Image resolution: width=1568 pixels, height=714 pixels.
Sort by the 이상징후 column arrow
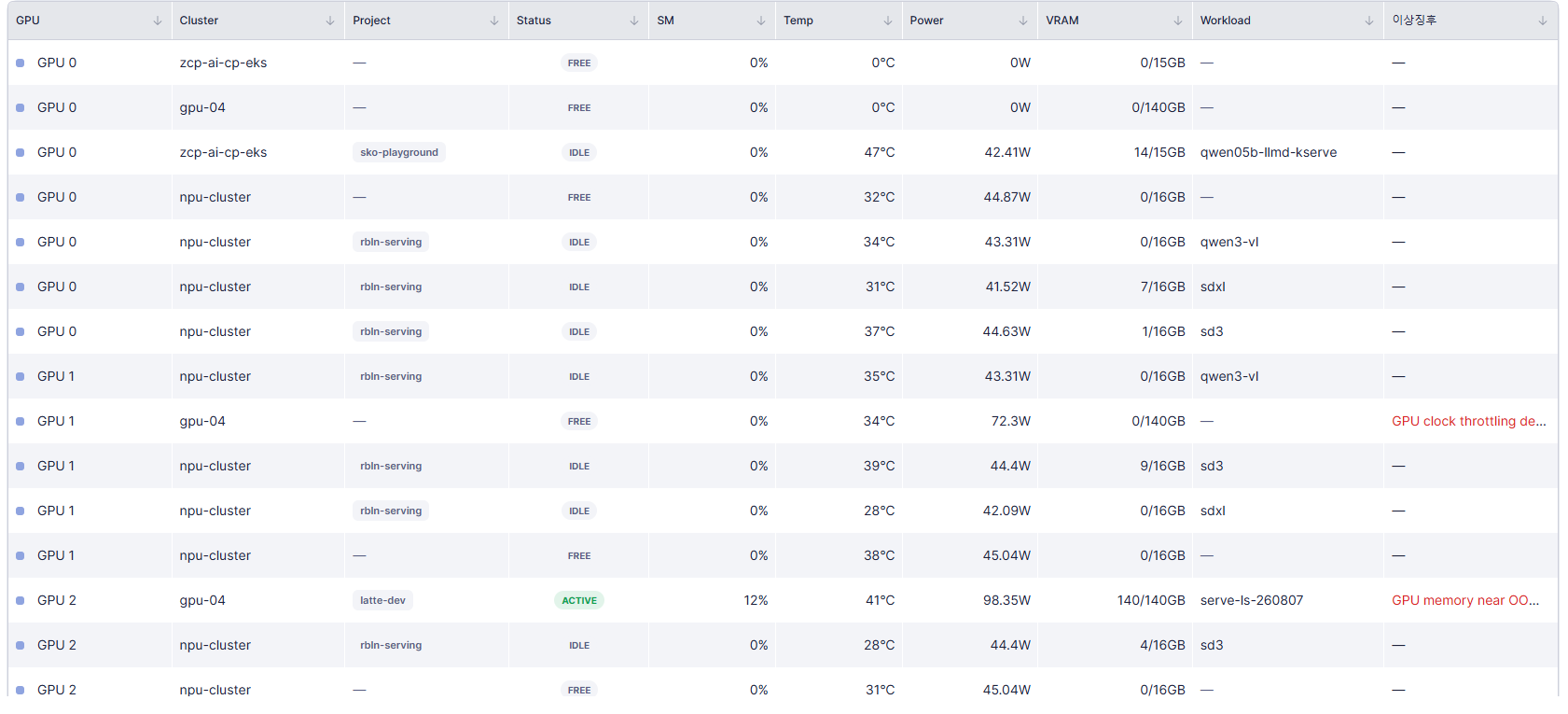(x=1543, y=21)
